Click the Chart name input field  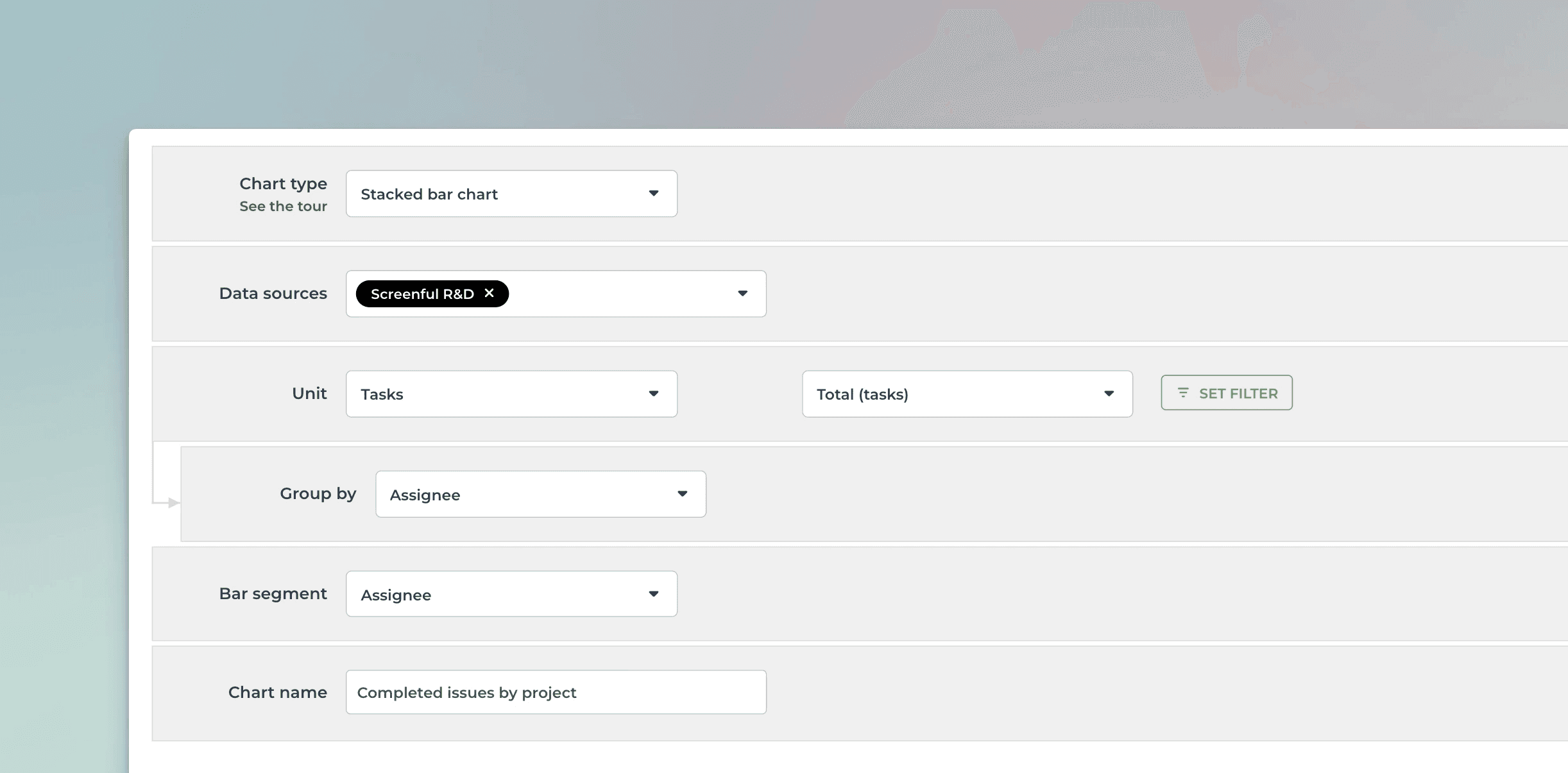point(554,692)
